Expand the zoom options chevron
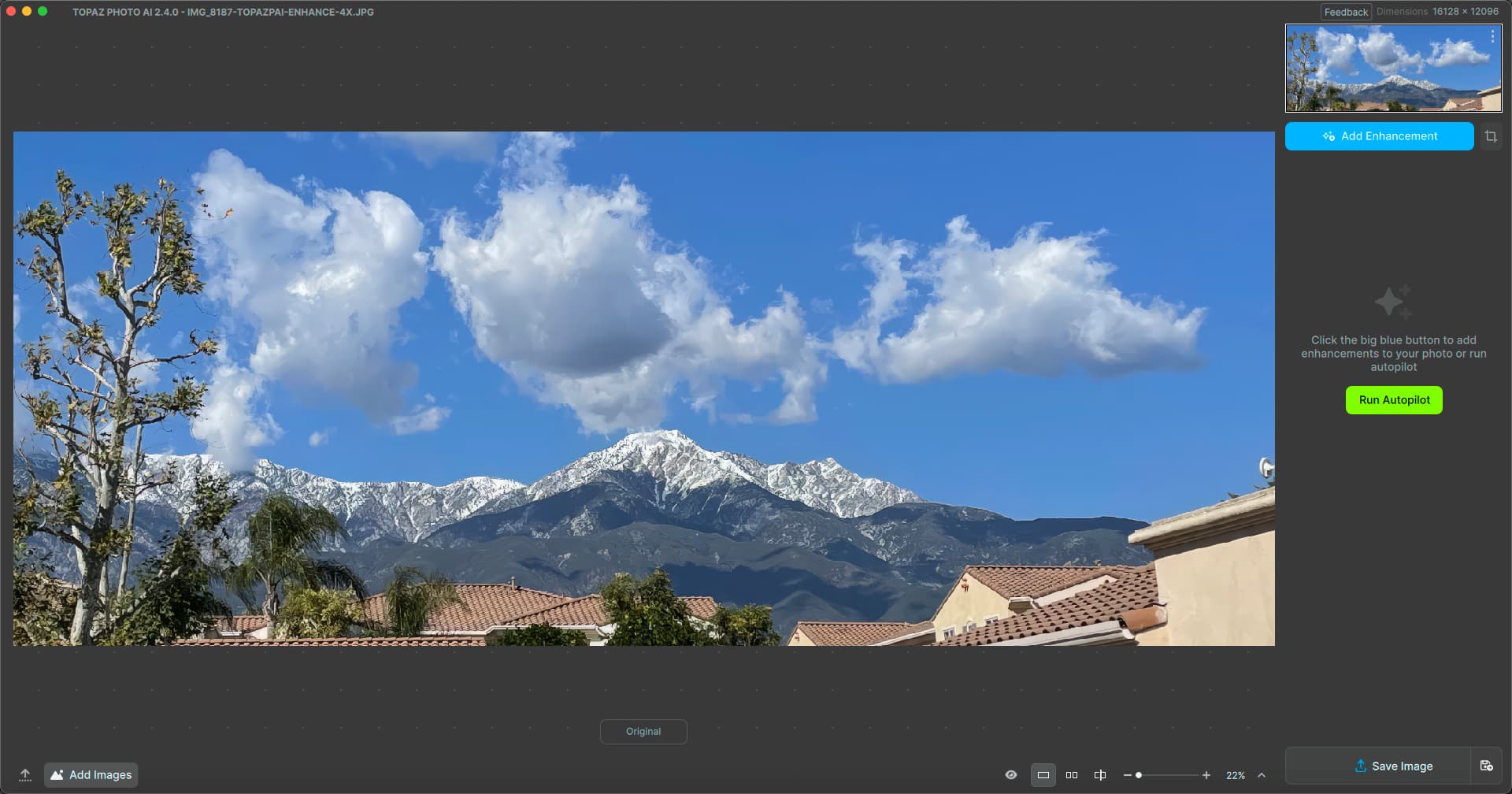 pyautogui.click(x=1262, y=775)
